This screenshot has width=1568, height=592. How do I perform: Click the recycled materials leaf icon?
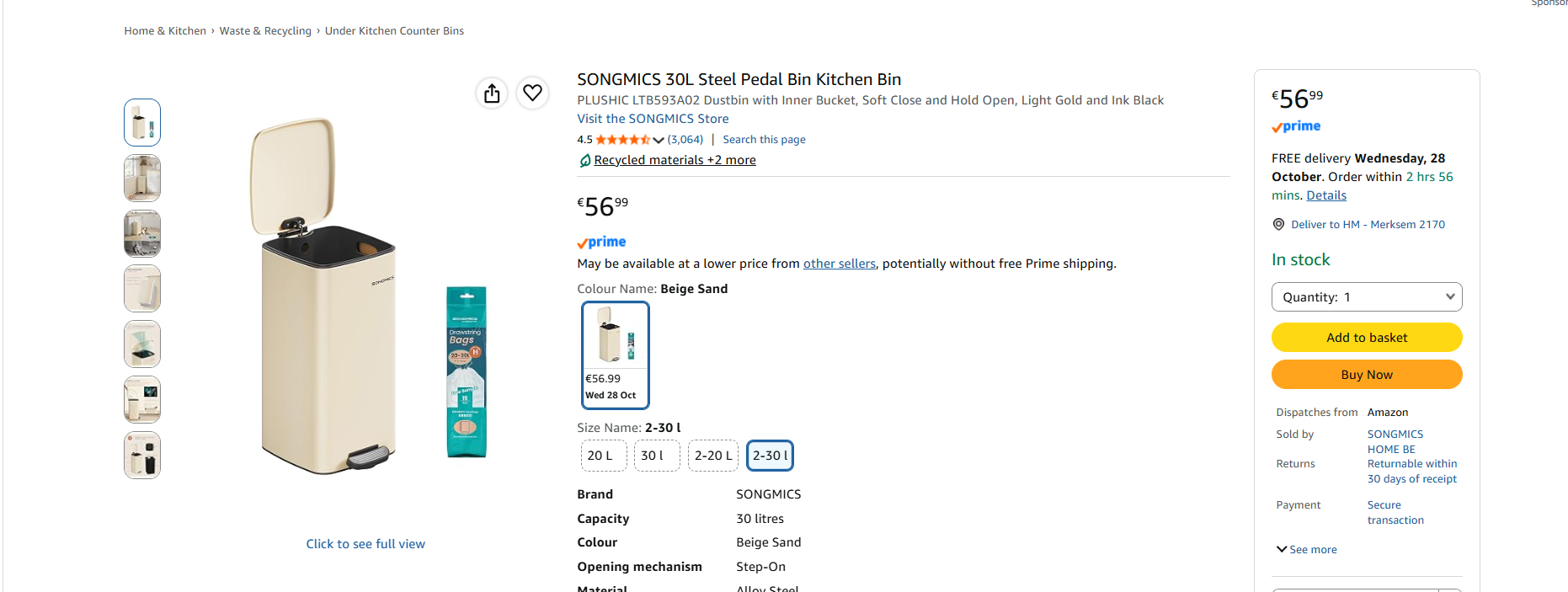(584, 160)
